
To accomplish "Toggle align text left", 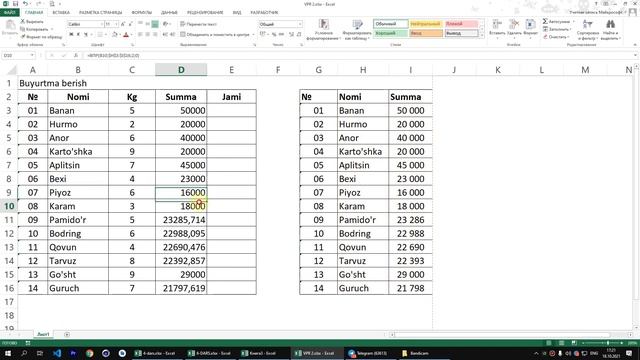I will [140, 35].
